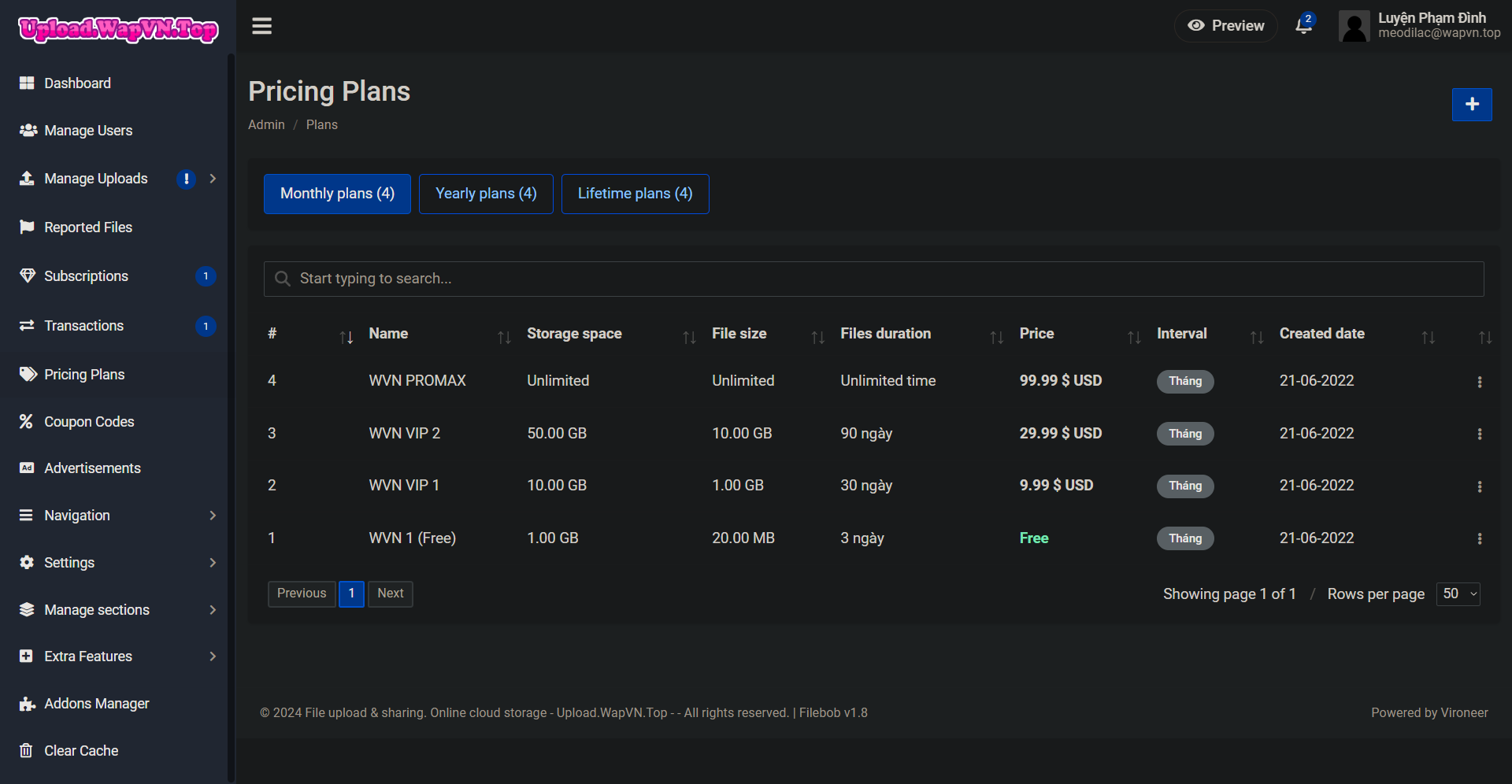
Task: Click the Dashboard grid icon
Action: (27, 83)
